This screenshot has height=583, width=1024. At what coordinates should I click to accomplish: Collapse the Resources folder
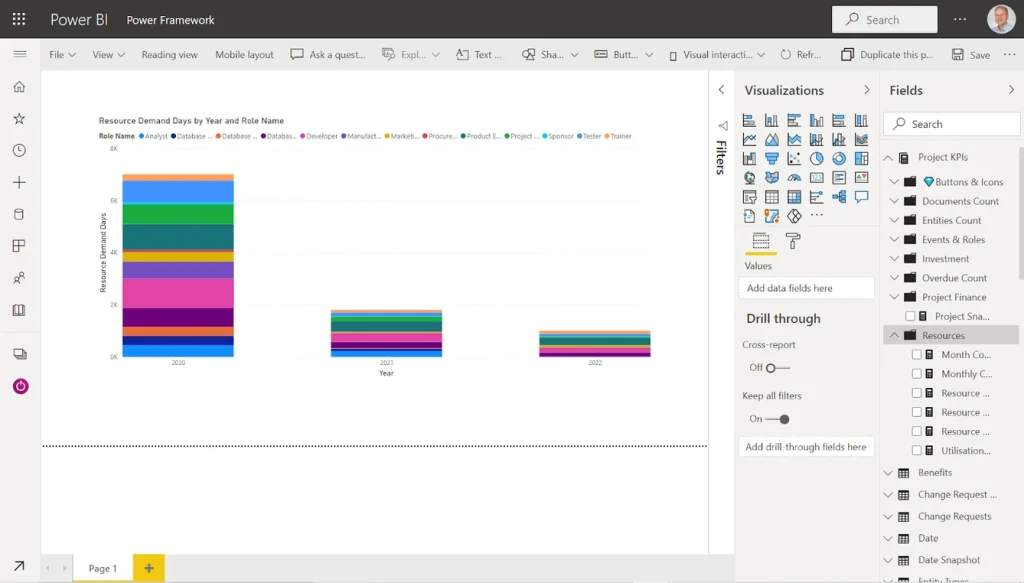(x=893, y=336)
